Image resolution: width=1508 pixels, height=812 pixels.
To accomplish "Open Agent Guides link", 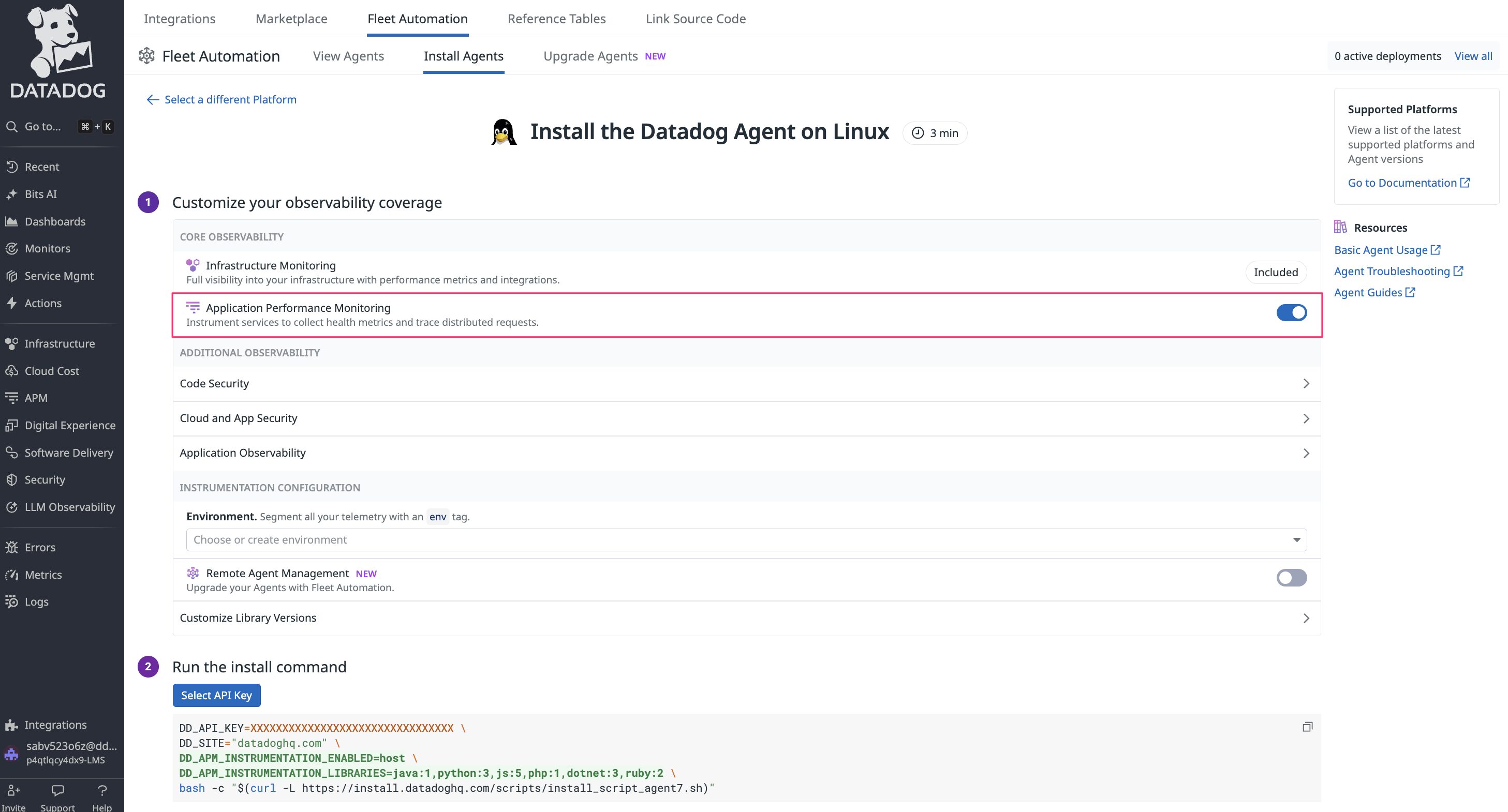I will 1374,293.
